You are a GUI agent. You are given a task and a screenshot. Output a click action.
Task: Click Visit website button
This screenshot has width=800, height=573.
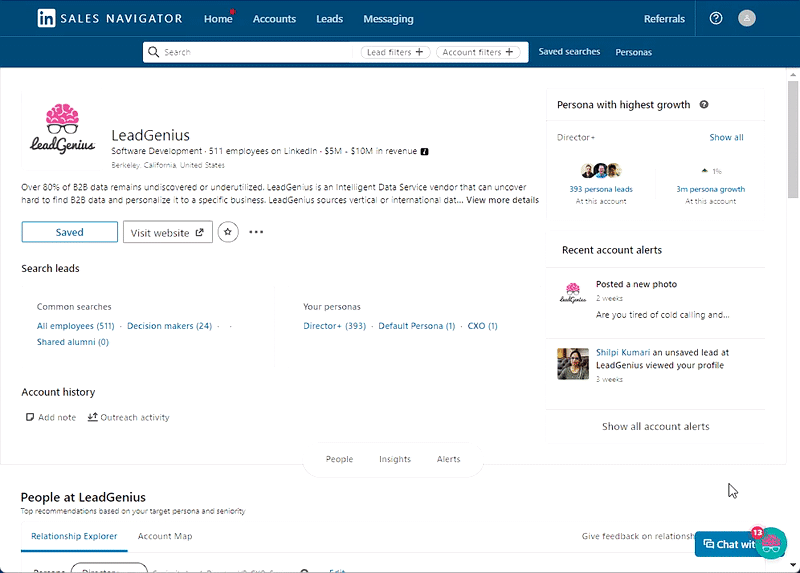tap(168, 233)
